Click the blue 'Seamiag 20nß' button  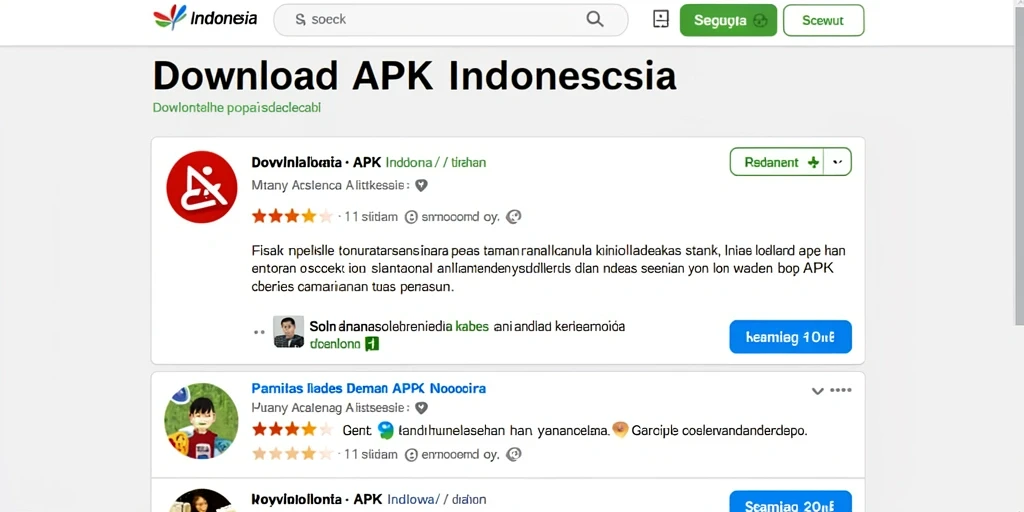pos(790,502)
